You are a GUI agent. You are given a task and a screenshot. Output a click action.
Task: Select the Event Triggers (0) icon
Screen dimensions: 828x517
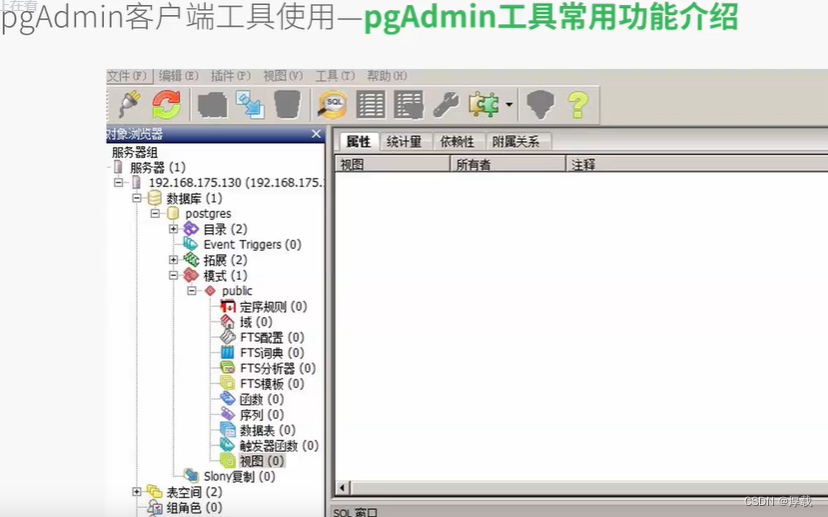191,244
